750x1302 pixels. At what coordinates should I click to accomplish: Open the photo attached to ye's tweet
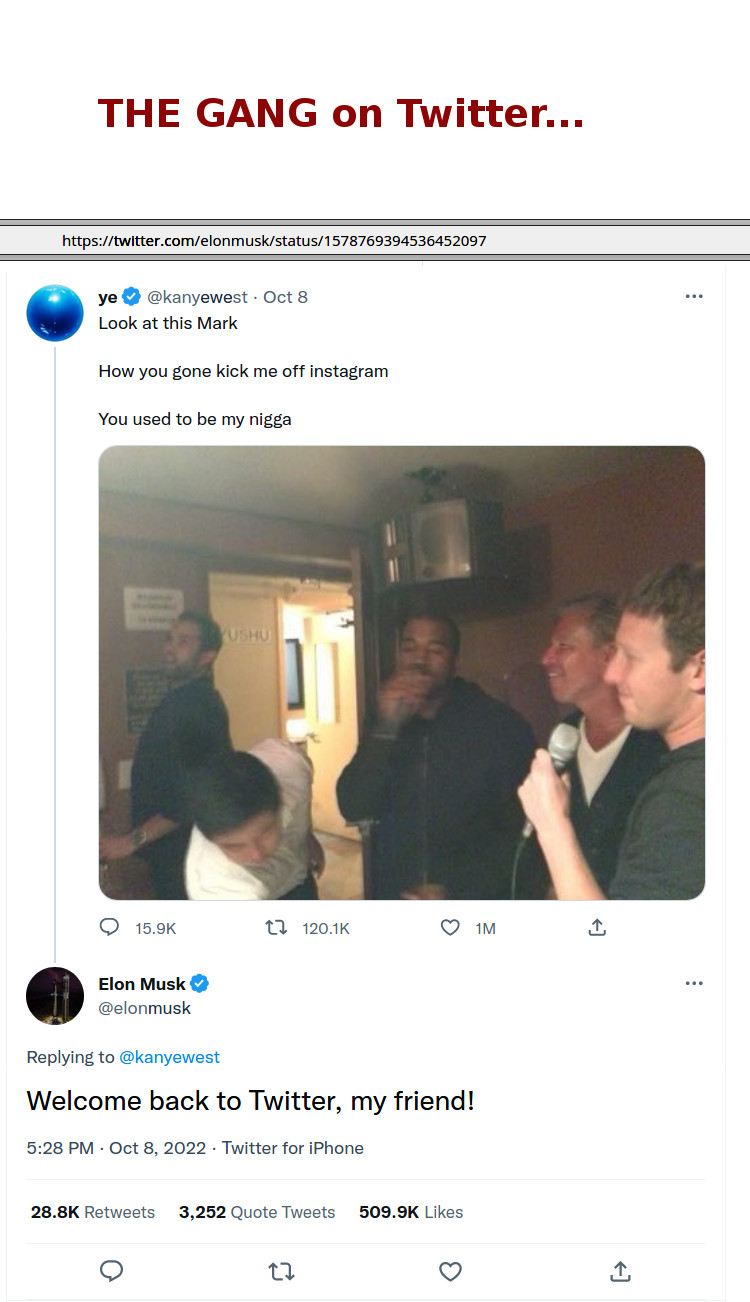click(401, 672)
